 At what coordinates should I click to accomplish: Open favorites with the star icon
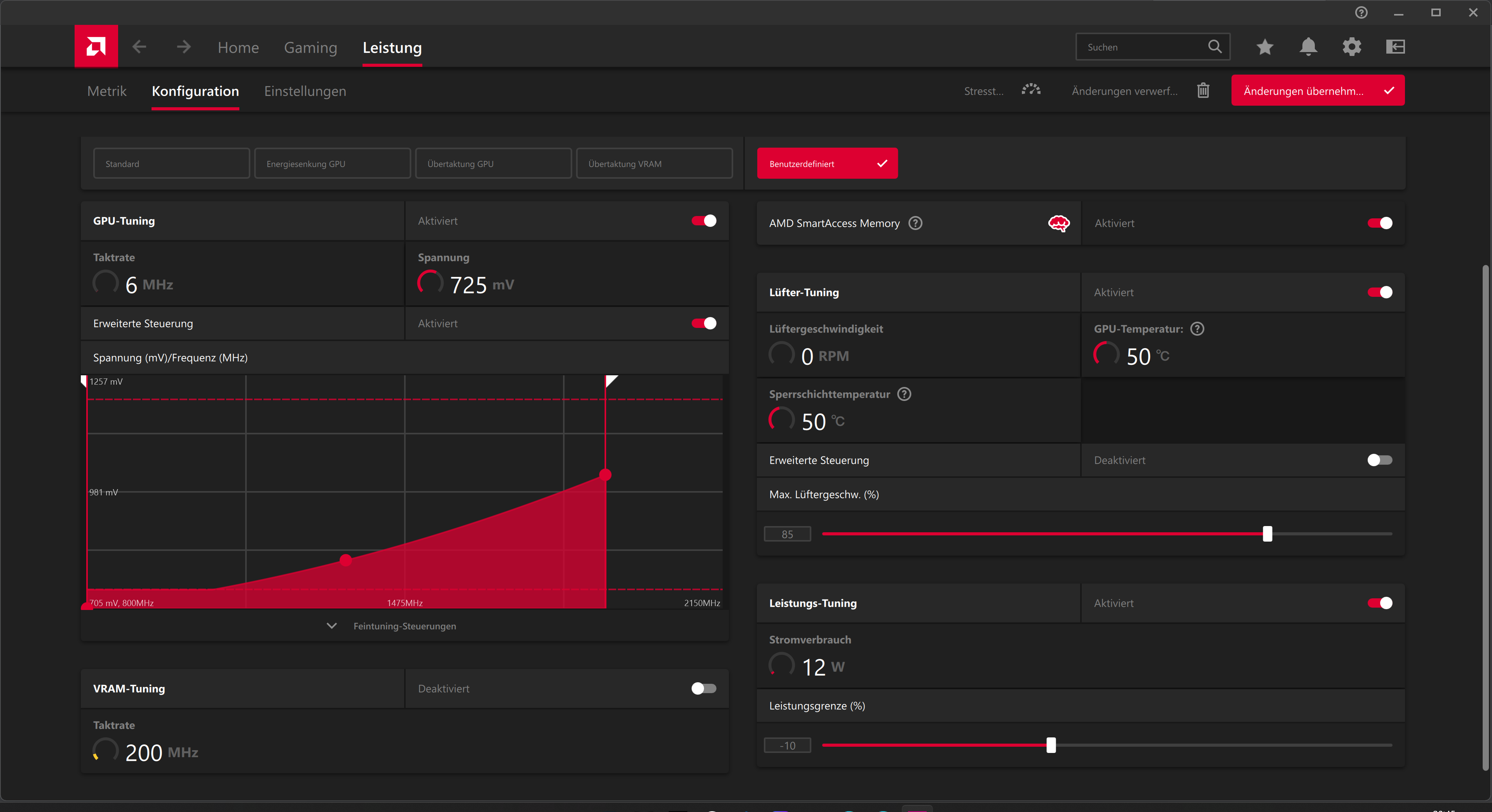(1264, 47)
